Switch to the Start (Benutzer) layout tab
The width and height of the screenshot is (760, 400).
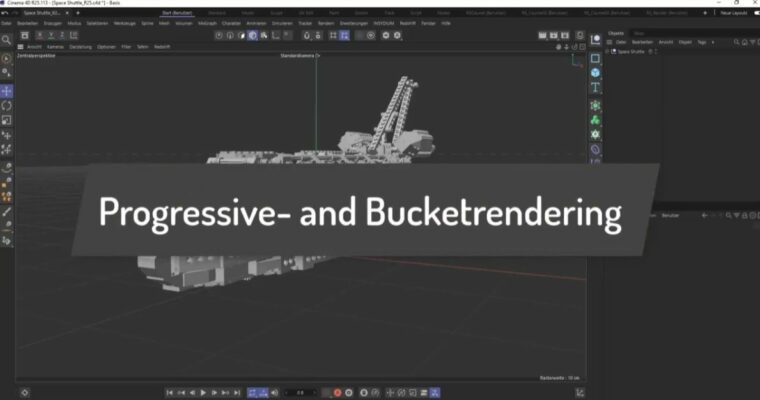pos(177,13)
